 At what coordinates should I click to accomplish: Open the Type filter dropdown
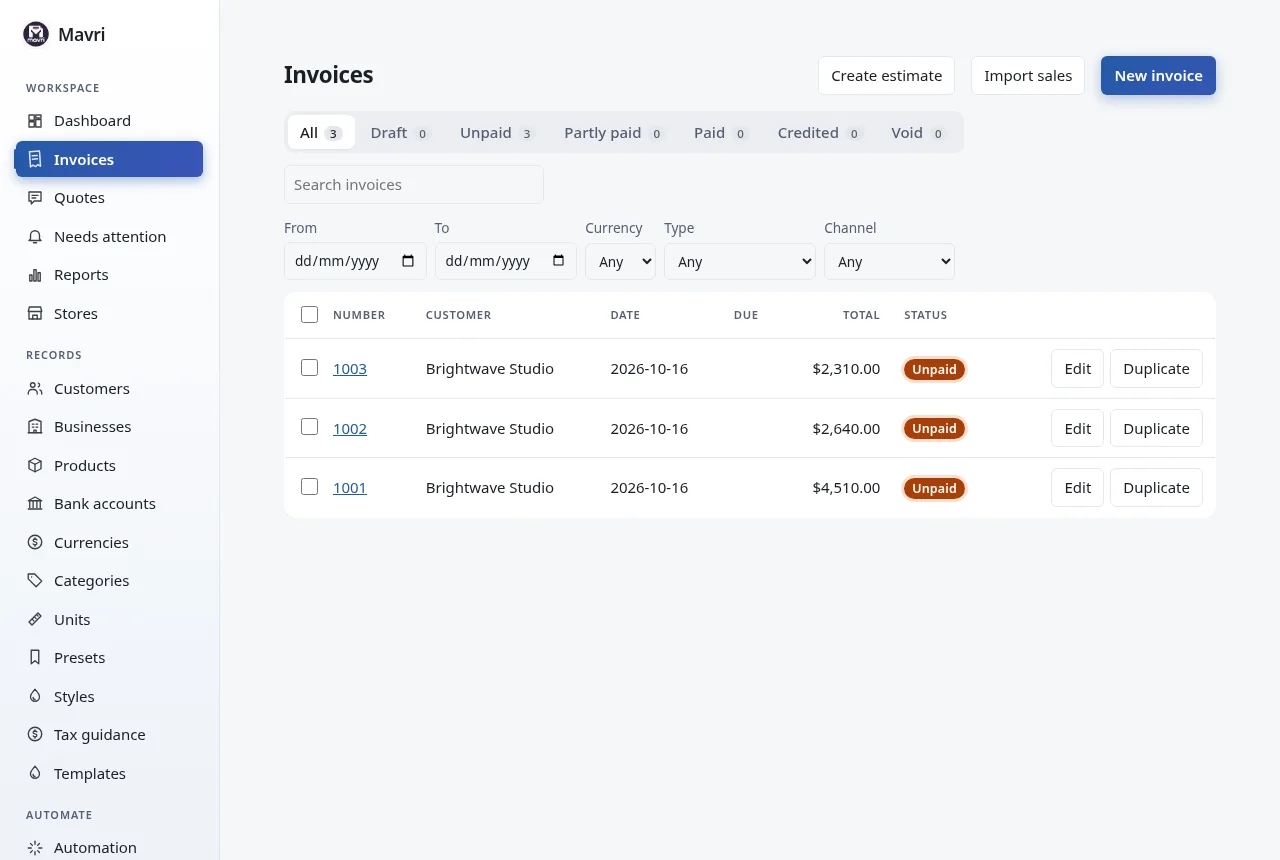click(740, 262)
